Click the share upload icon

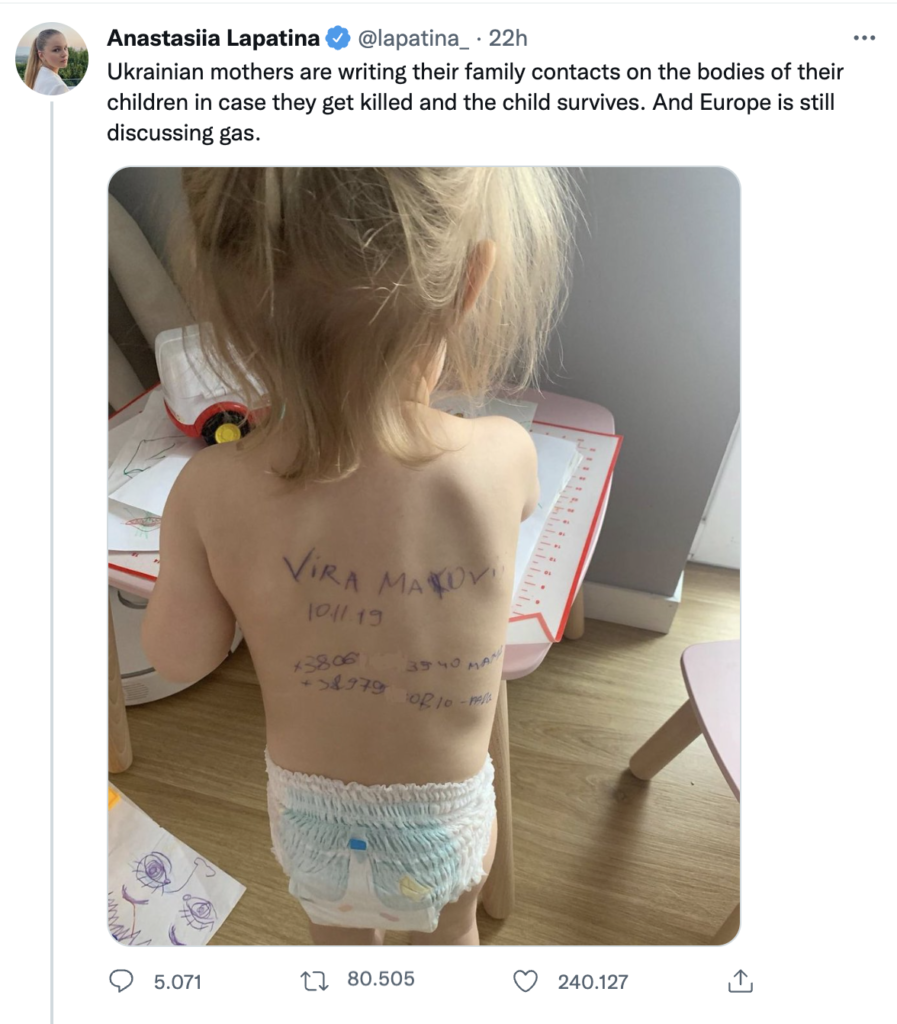740,981
